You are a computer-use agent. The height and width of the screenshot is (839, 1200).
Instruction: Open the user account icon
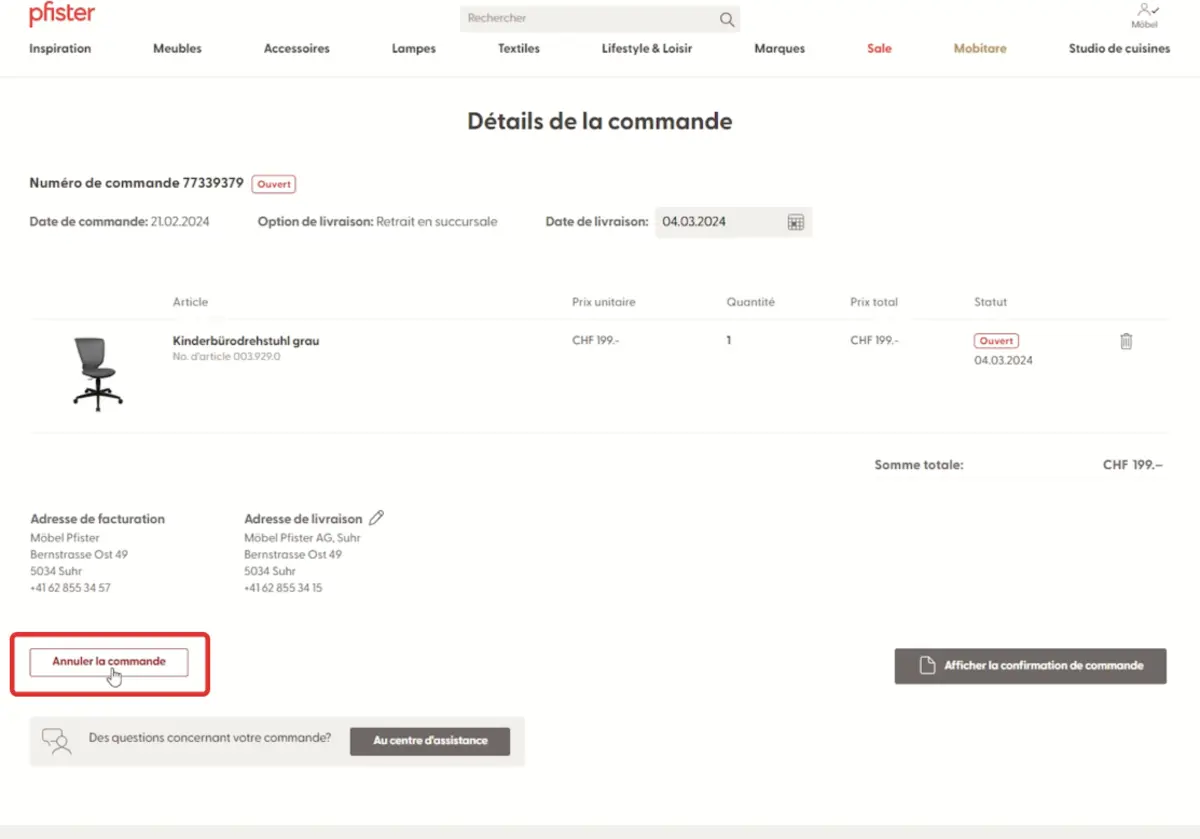click(x=1144, y=10)
